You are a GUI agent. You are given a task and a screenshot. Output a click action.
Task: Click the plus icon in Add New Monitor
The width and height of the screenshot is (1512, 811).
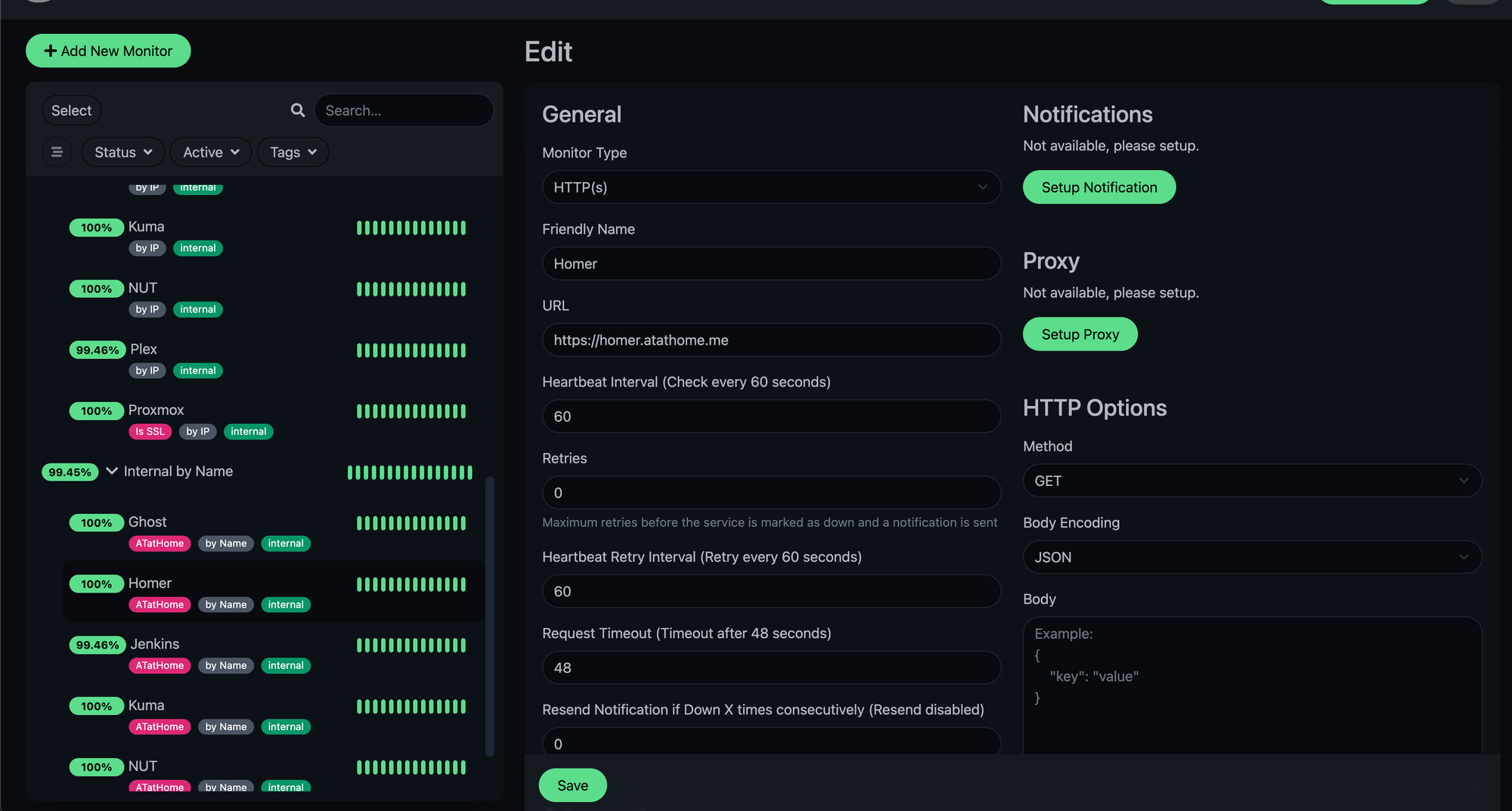coord(51,51)
